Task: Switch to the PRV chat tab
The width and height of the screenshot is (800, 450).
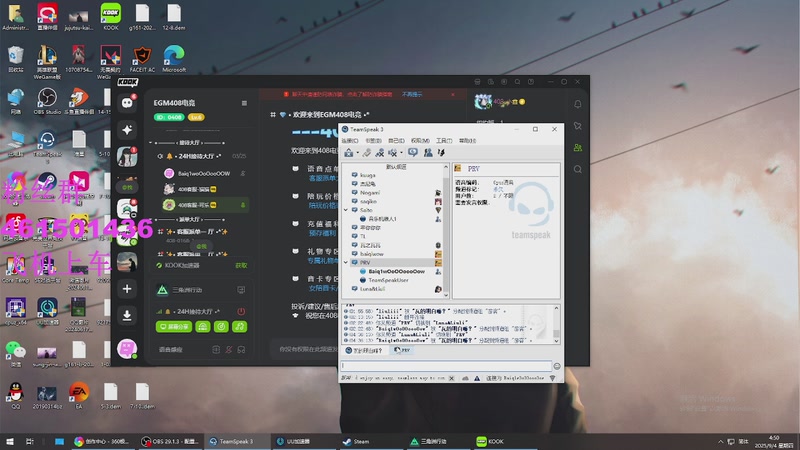Action: point(402,350)
